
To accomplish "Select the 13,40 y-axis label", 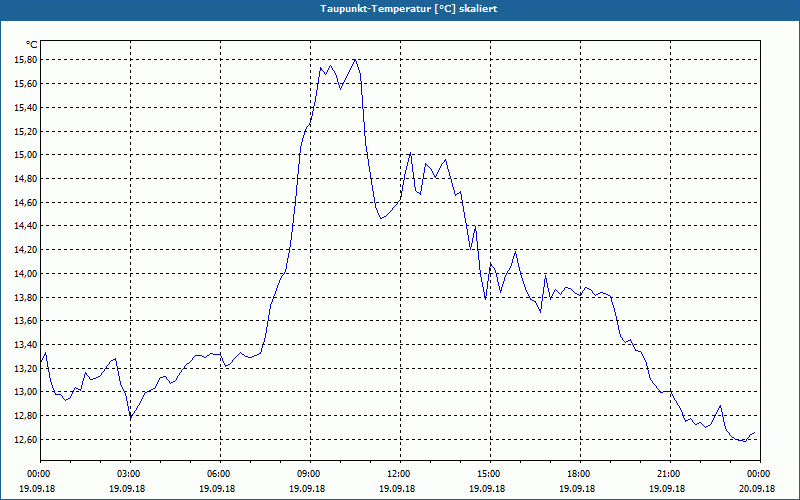I will click(26, 344).
